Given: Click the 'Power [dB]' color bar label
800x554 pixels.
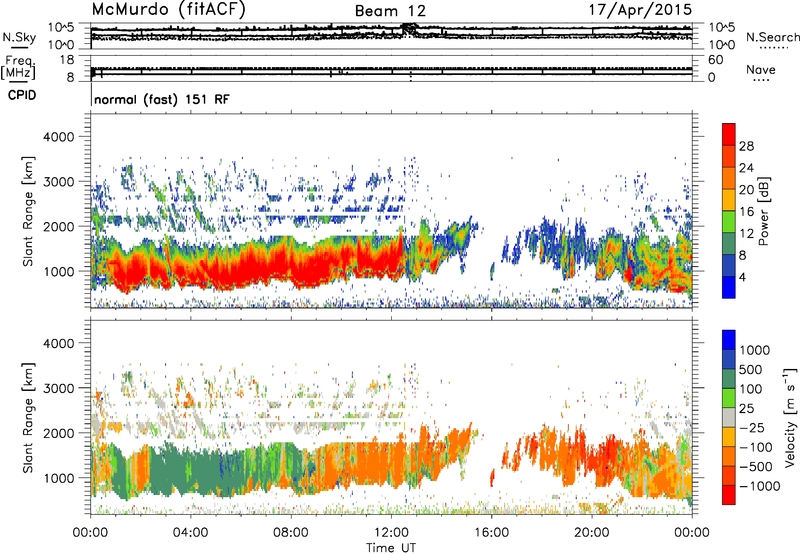Looking at the screenshot, I should (x=763, y=211).
